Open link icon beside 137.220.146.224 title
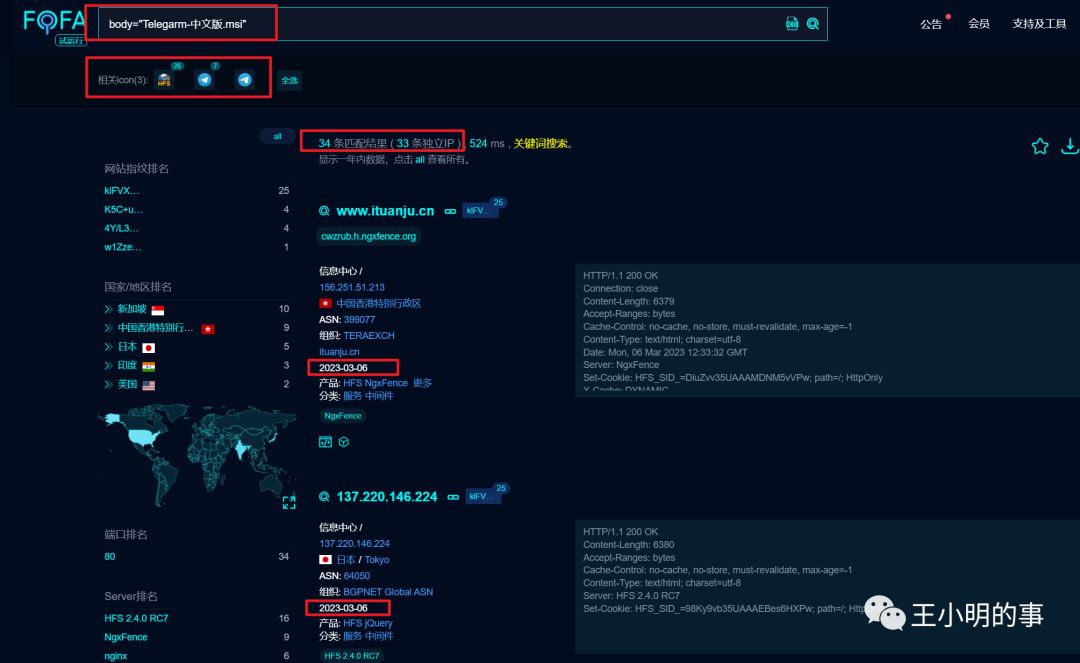 [x=453, y=497]
